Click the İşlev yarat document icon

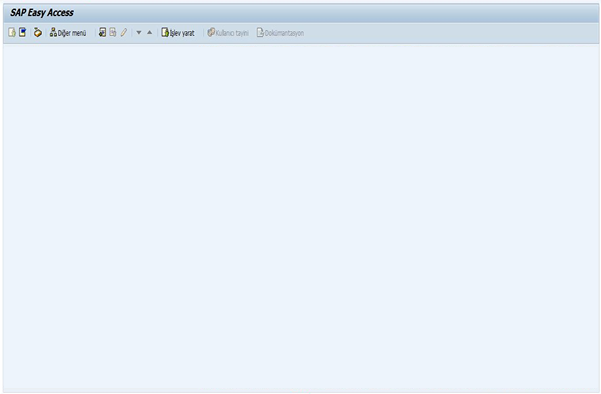(x=165, y=33)
